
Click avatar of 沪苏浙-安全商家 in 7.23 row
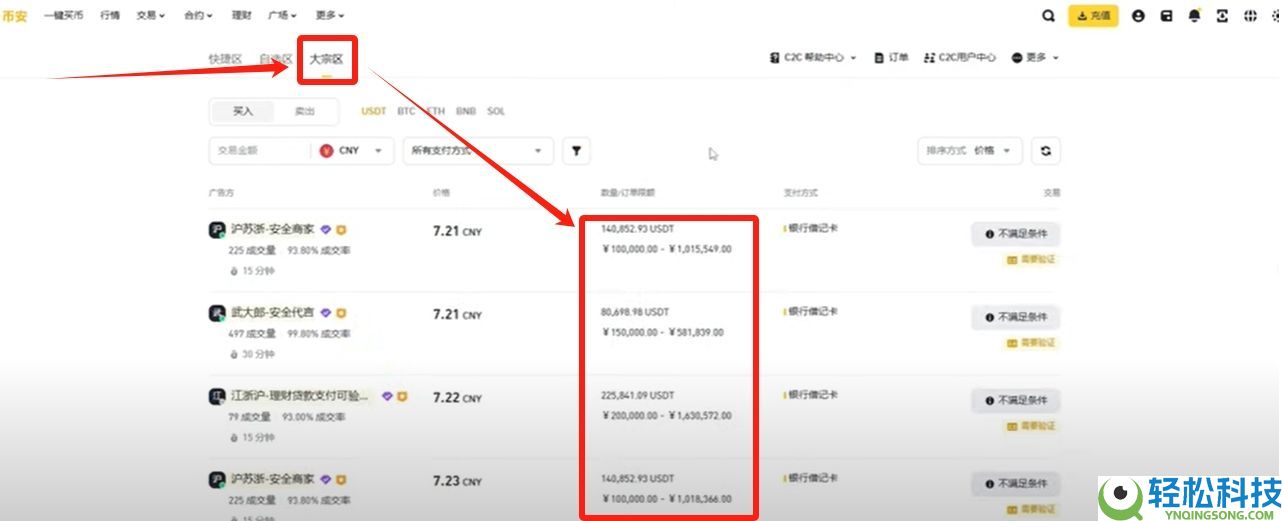[217, 480]
